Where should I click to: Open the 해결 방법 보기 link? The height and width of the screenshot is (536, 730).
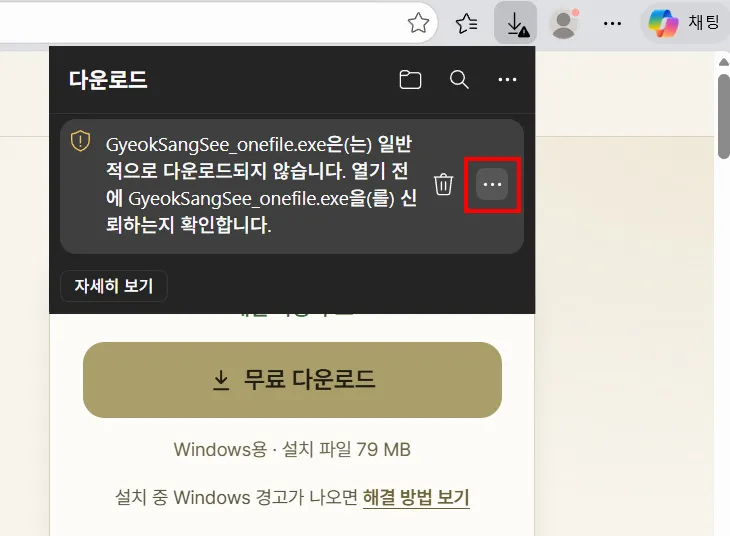(416, 497)
